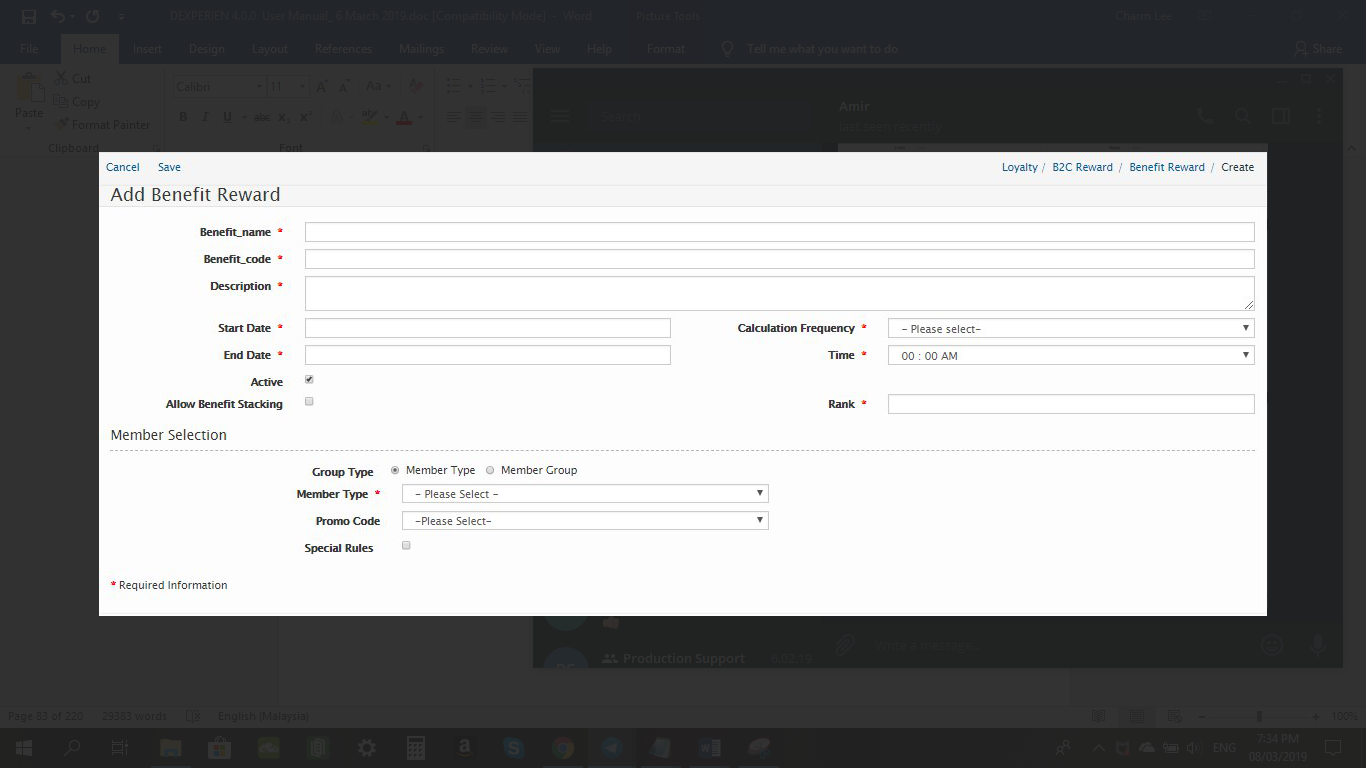The image size is (1366, 768).
Task: Uncheck the Active checkbox
Action: pyautogui.click(x=309, y=380)
